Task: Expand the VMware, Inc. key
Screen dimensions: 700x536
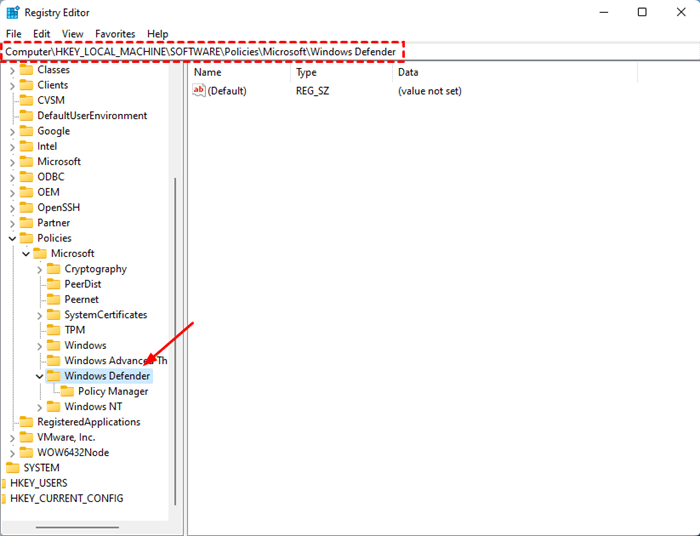Action: [12, 438]
